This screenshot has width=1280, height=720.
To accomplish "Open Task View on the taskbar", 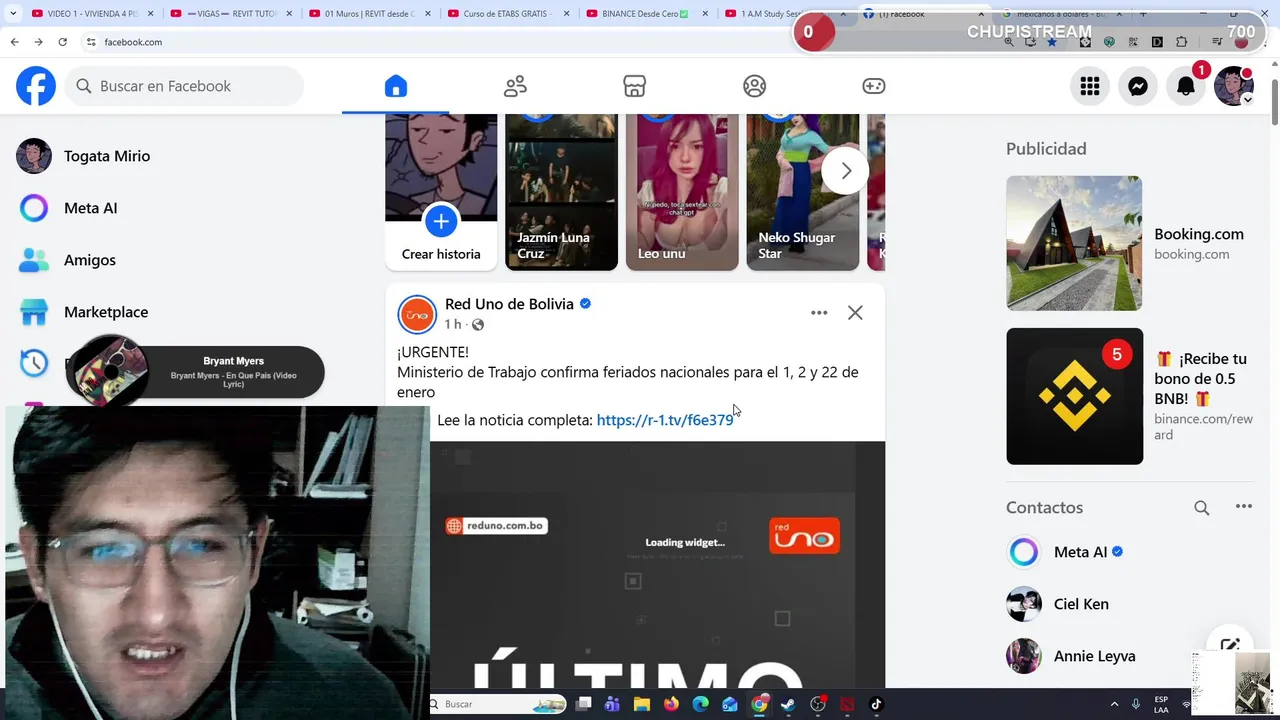I will coord(583,704).
